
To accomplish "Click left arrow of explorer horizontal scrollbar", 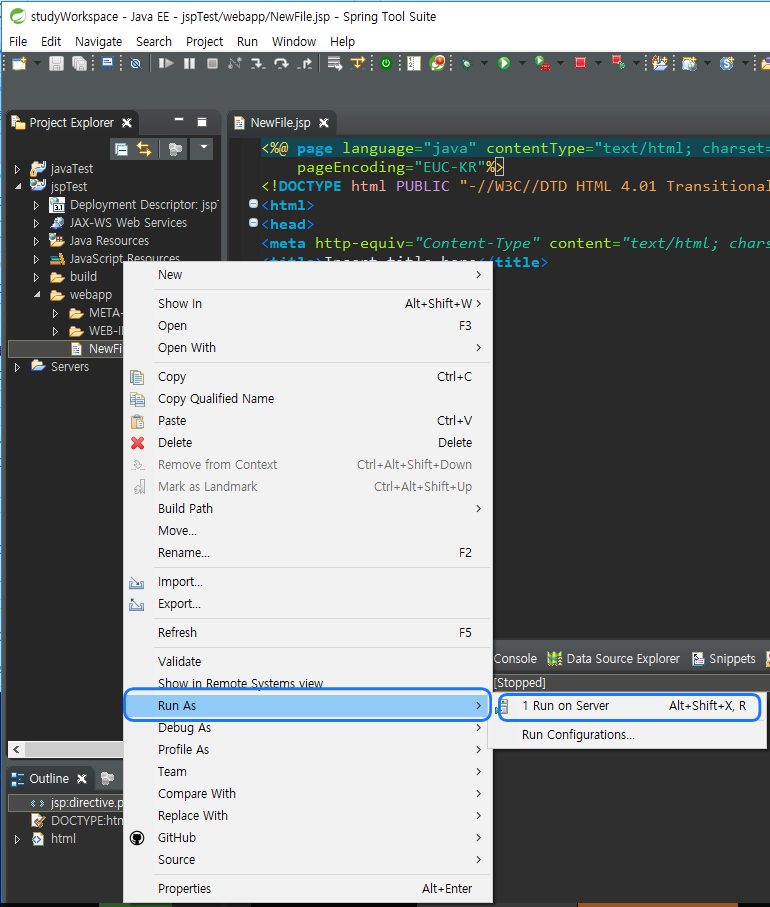I will point(16,749).
